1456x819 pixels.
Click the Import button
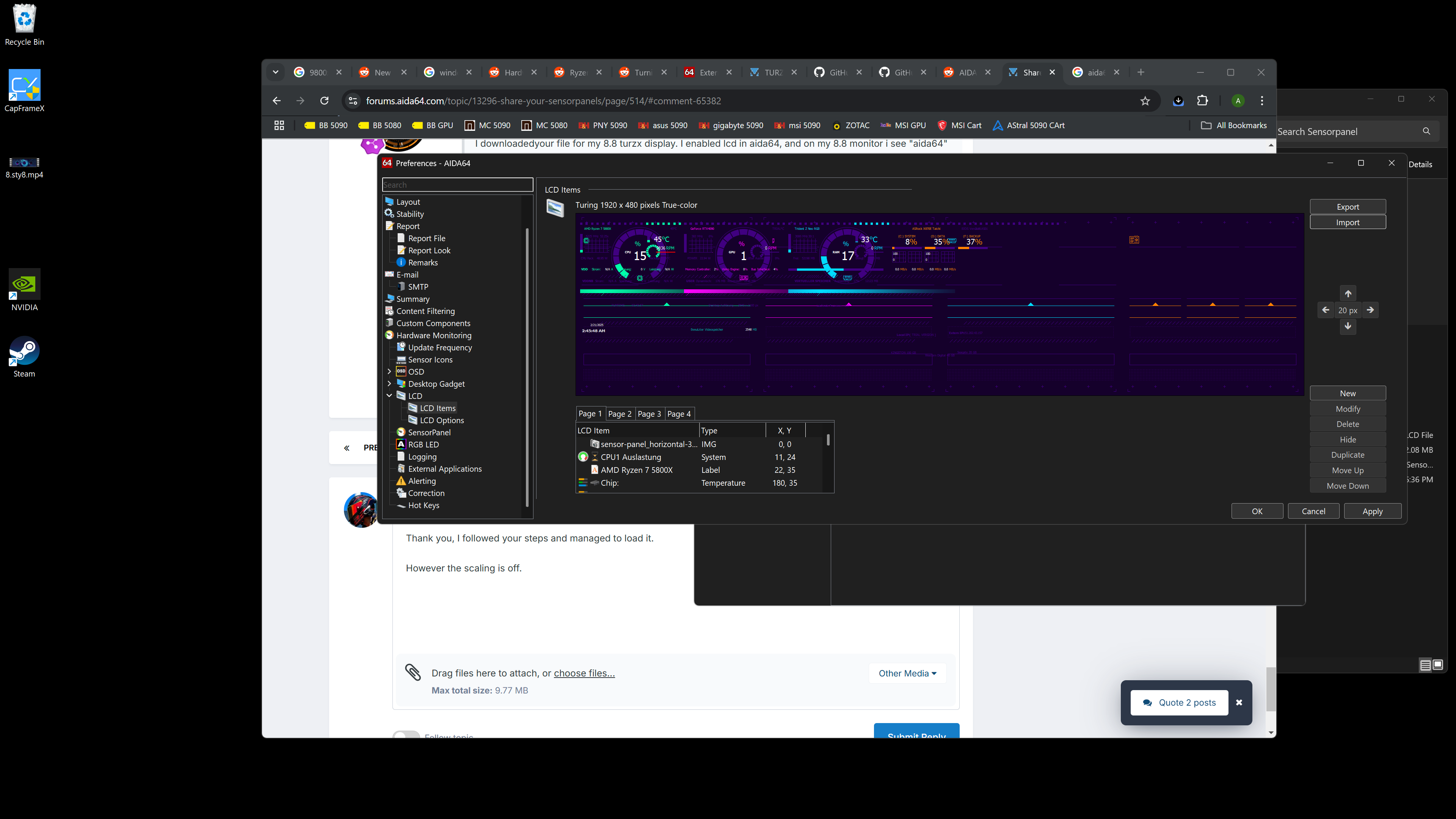tap(1348, 222)
